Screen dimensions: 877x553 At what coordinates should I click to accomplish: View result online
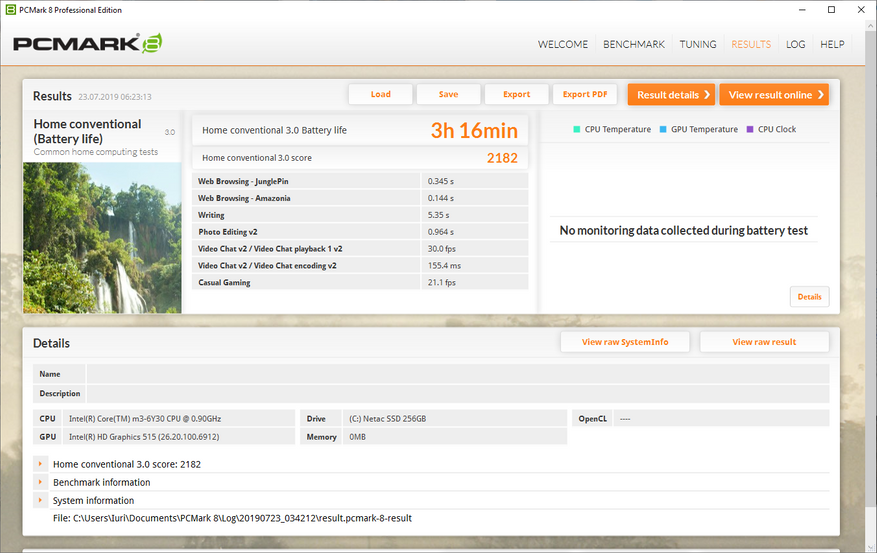(774, 95)
